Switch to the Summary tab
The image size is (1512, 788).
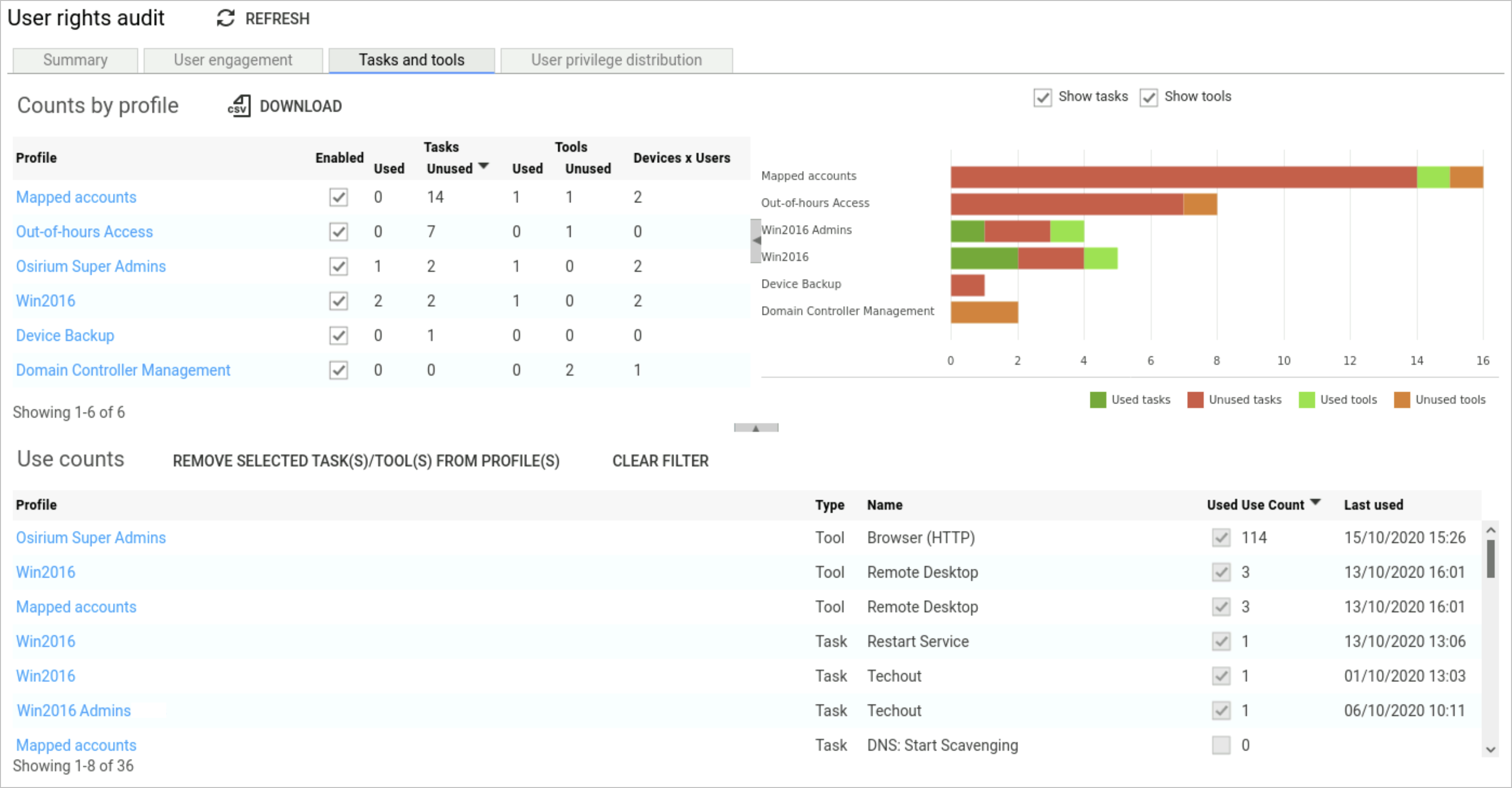tap(75, 59)
